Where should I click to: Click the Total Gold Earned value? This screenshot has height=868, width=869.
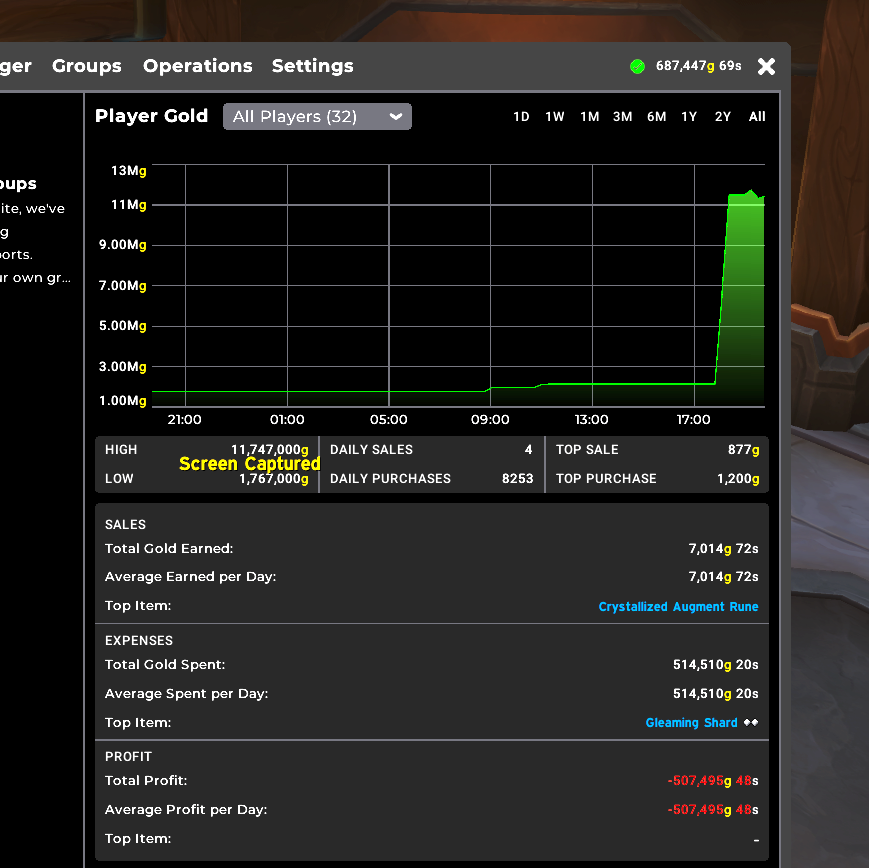(723, 549)
